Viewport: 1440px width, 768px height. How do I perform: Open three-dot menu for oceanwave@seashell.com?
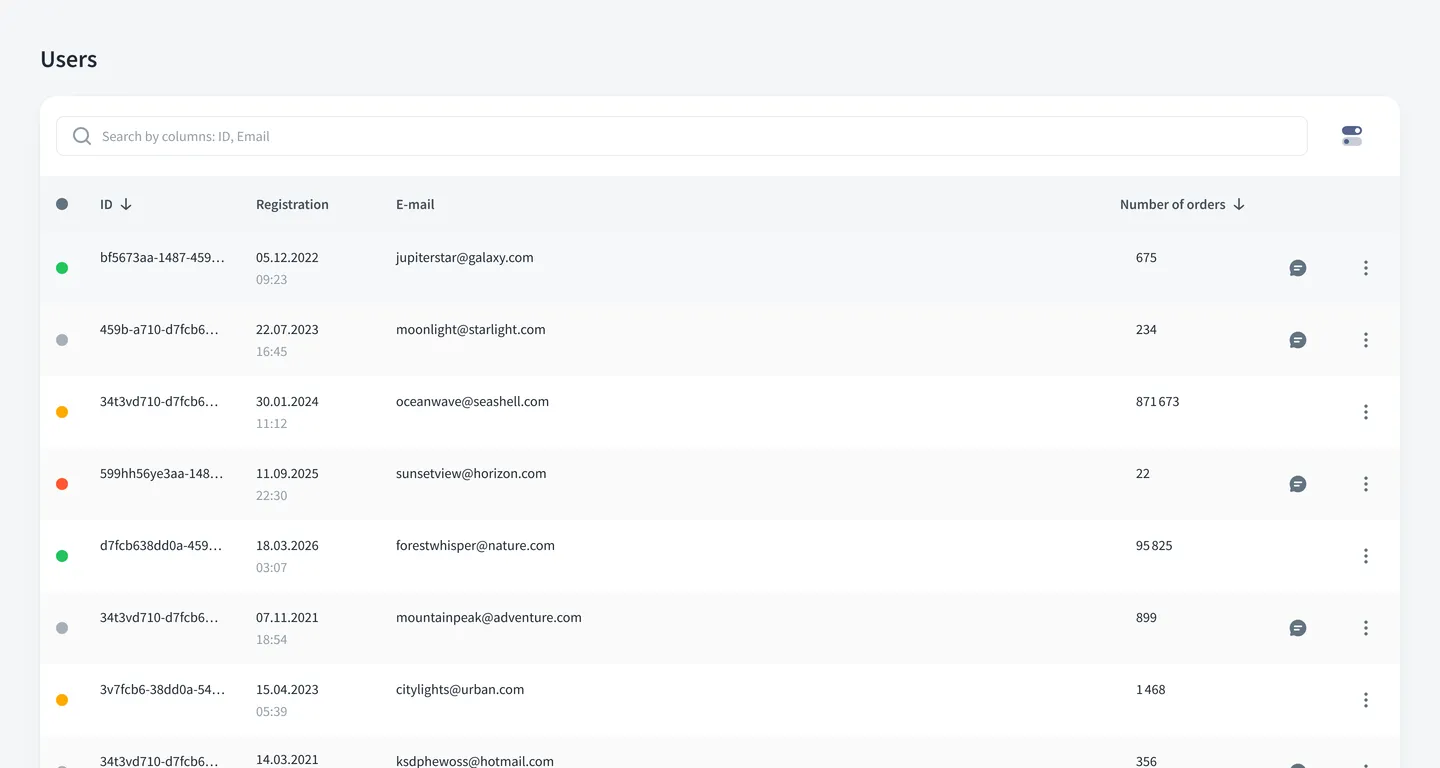[1366, 412]
